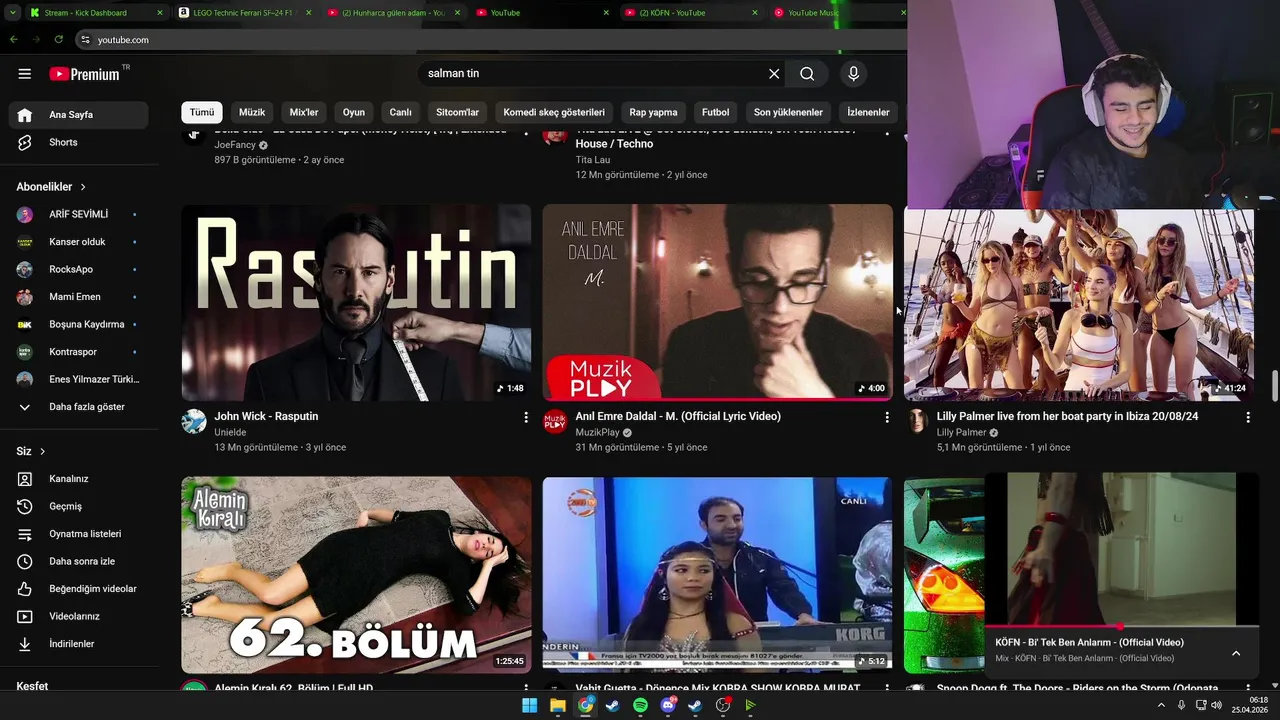1280x720 pixels.
Task: Open Beğendiğim videolar liked videos
Action: pos(78,589)
